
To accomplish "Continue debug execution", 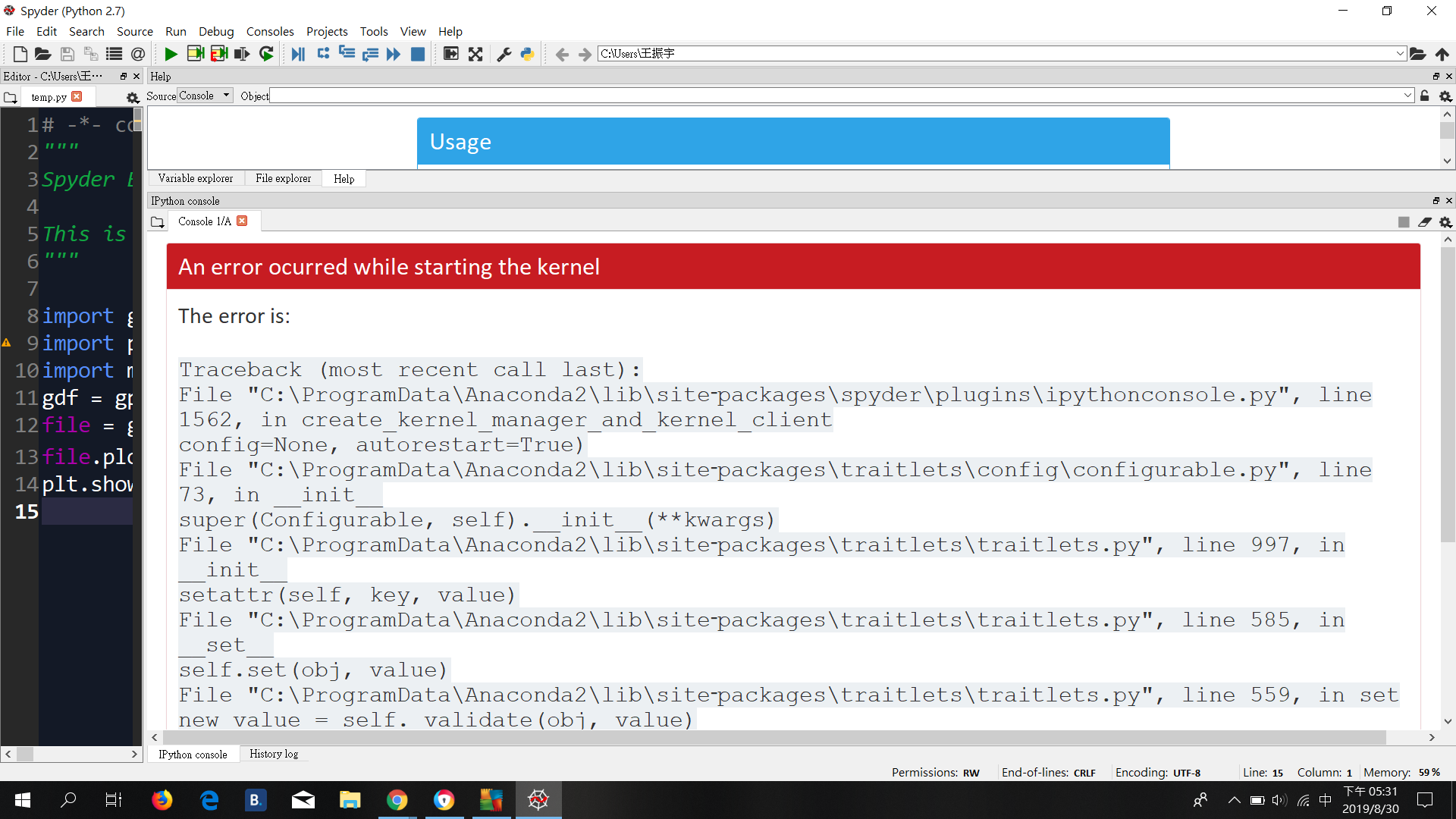I will click(393, 54).
